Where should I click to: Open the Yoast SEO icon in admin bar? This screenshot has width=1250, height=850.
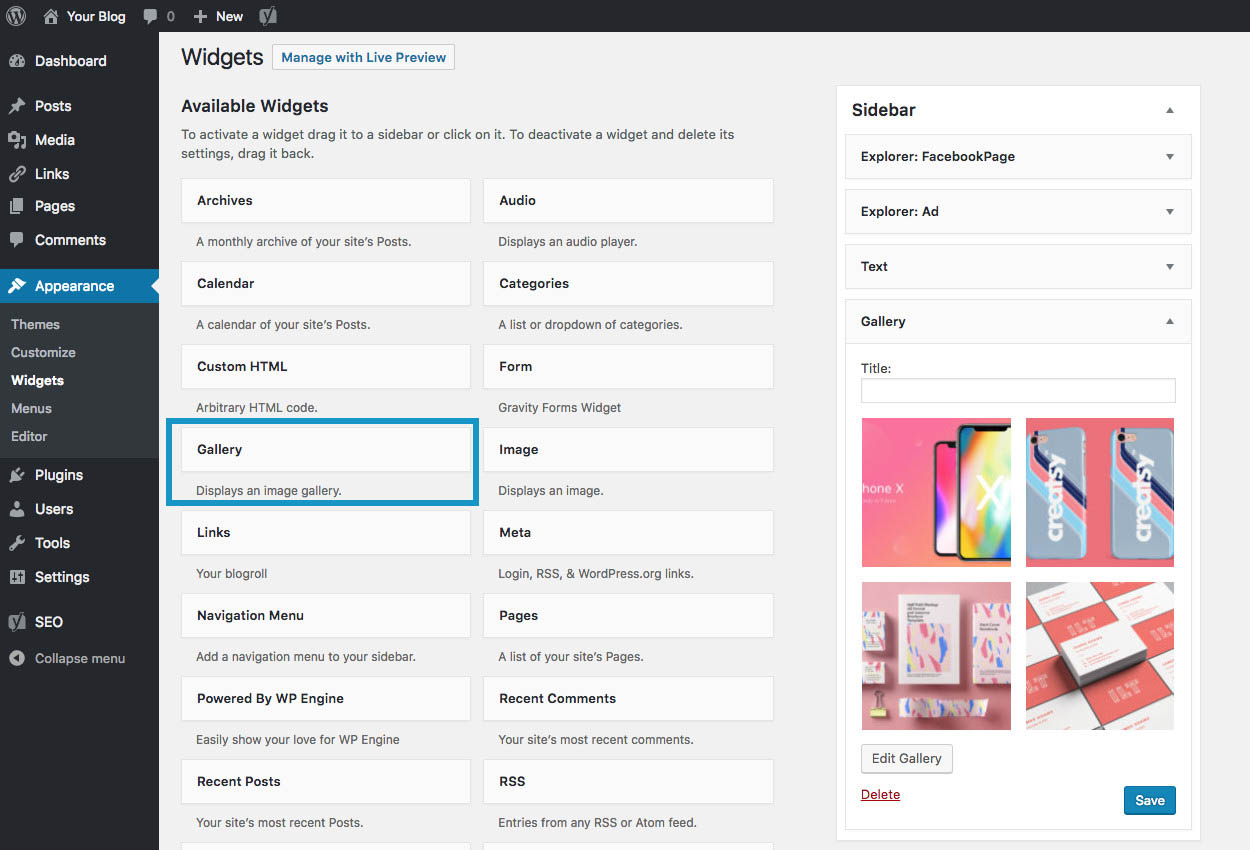tap(268, 16)
